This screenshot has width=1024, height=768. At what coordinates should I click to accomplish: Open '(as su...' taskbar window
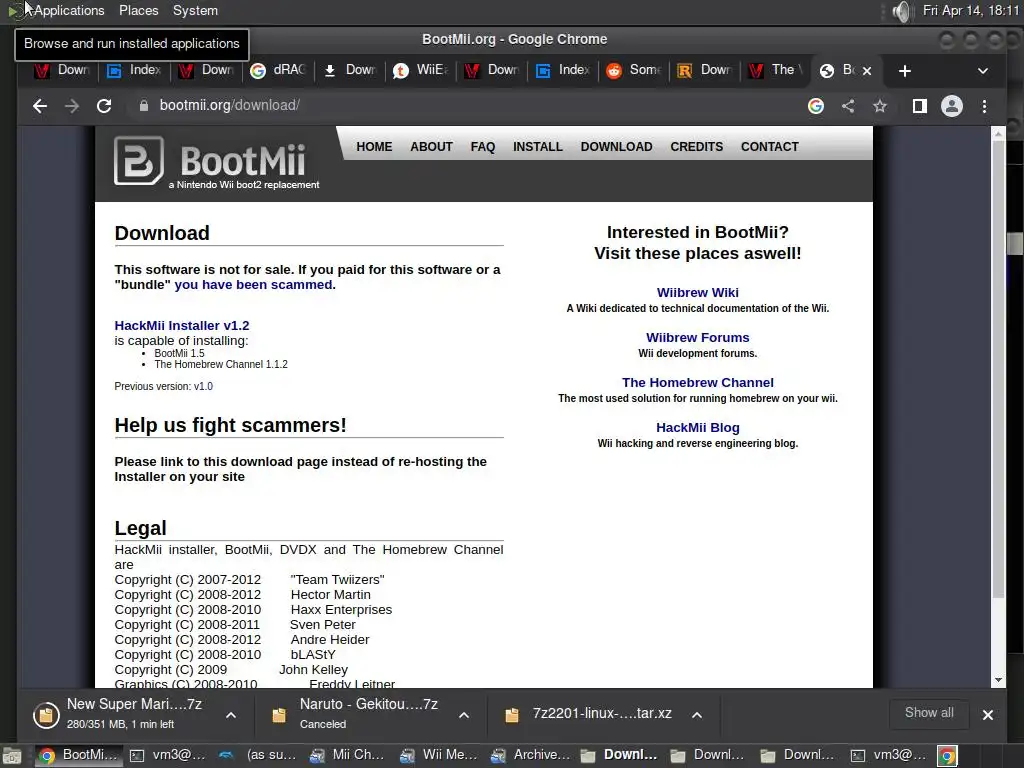[257, 756]
